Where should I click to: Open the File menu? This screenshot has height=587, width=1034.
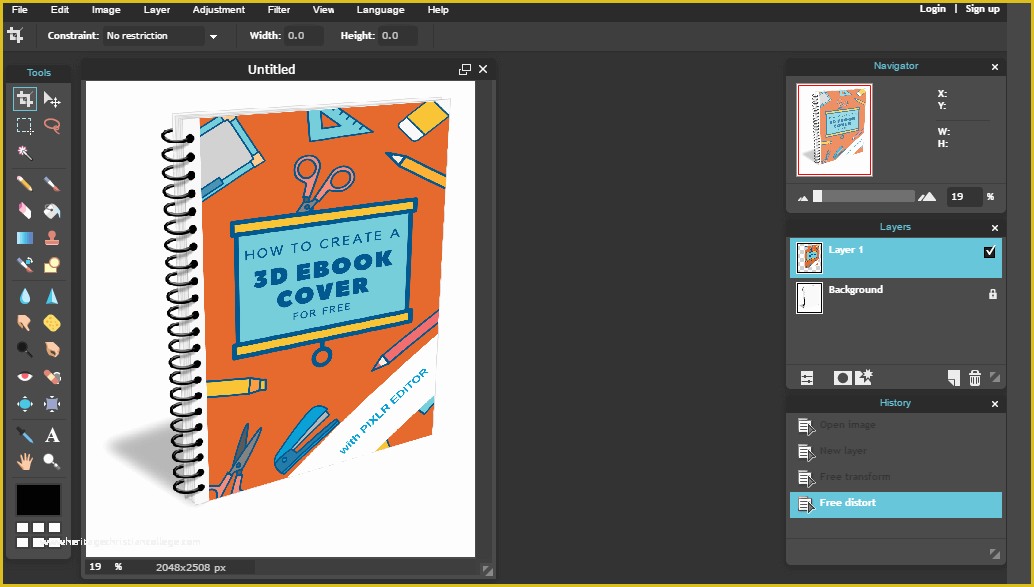click(x=20, y=10)
